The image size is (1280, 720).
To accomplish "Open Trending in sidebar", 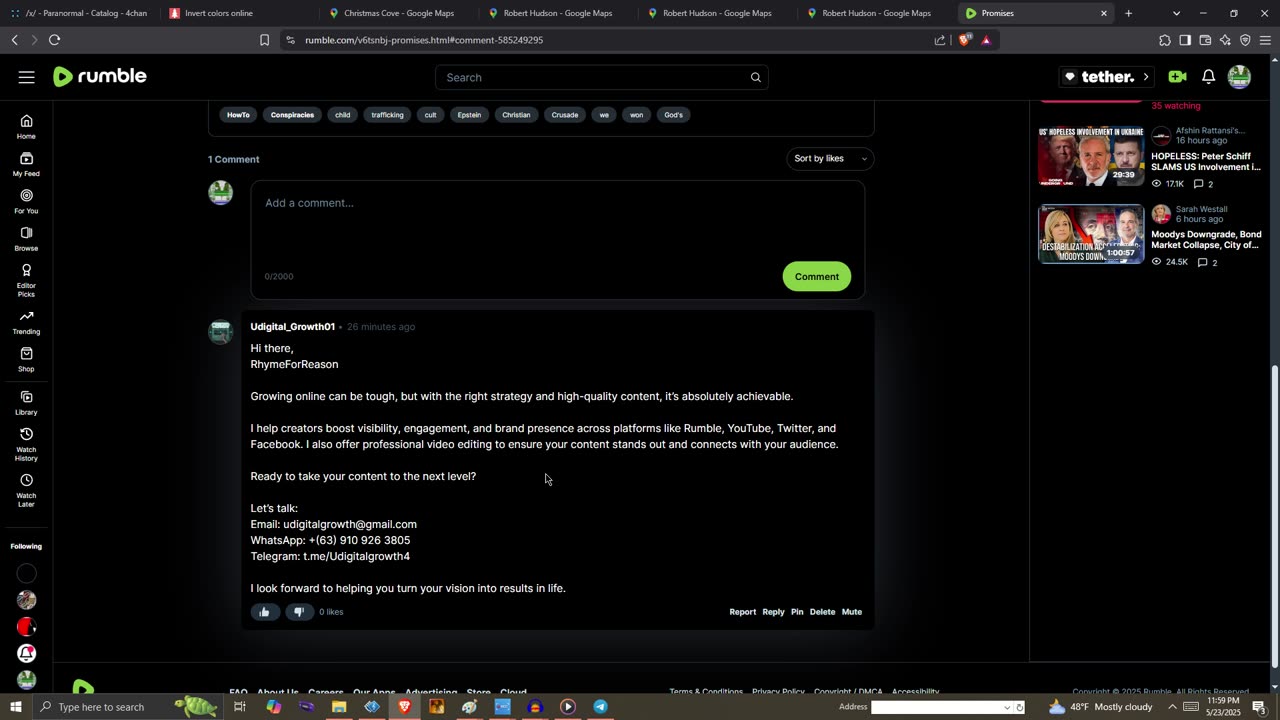I will click(x=26, y=322).
